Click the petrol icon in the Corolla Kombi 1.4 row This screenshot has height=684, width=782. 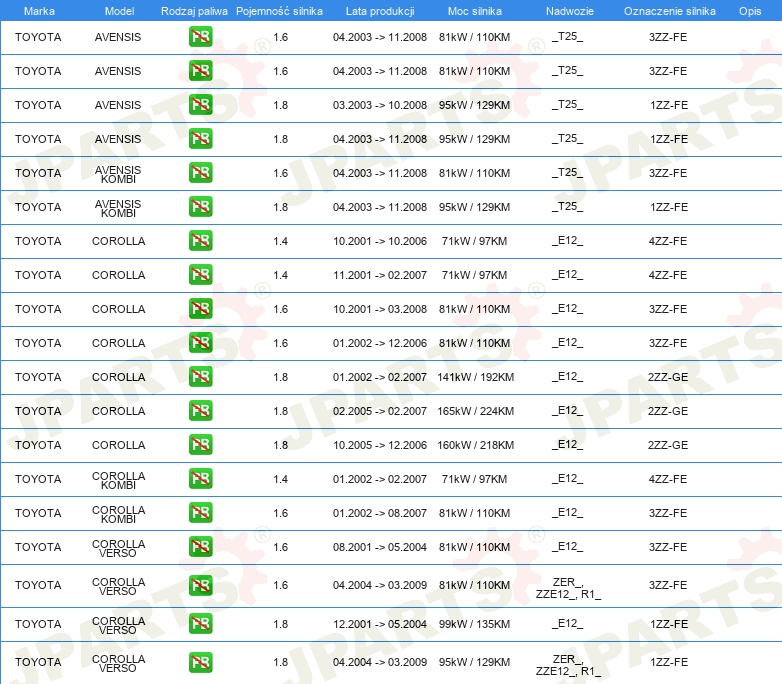pyautogui.click(x=200, y=478)
